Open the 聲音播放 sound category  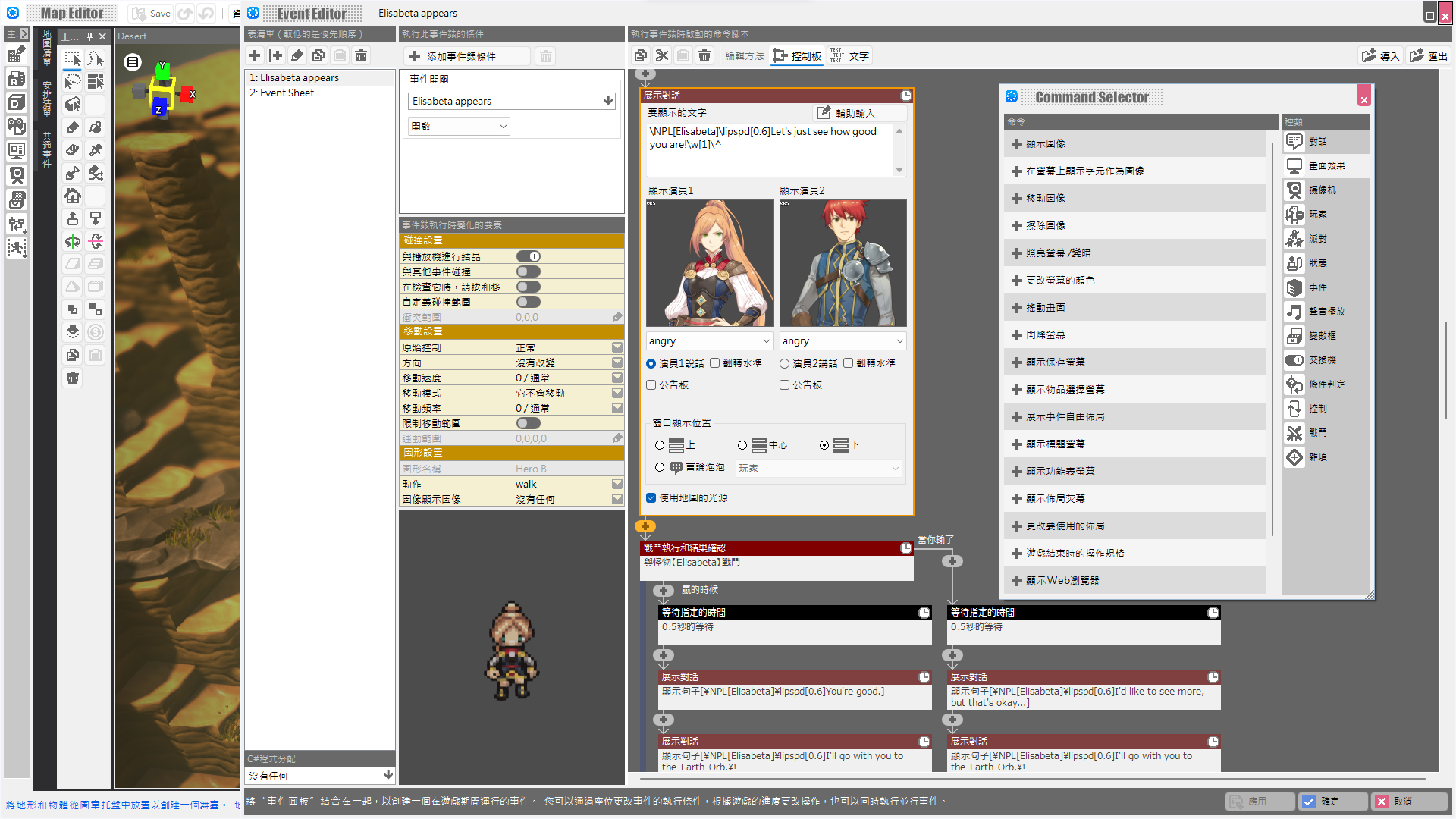(x=1294, y=311)
